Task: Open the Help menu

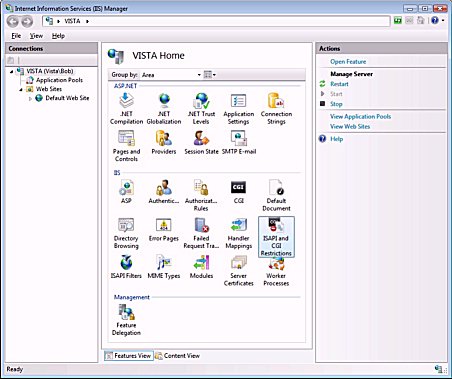Action: click(x=58, y=36)
